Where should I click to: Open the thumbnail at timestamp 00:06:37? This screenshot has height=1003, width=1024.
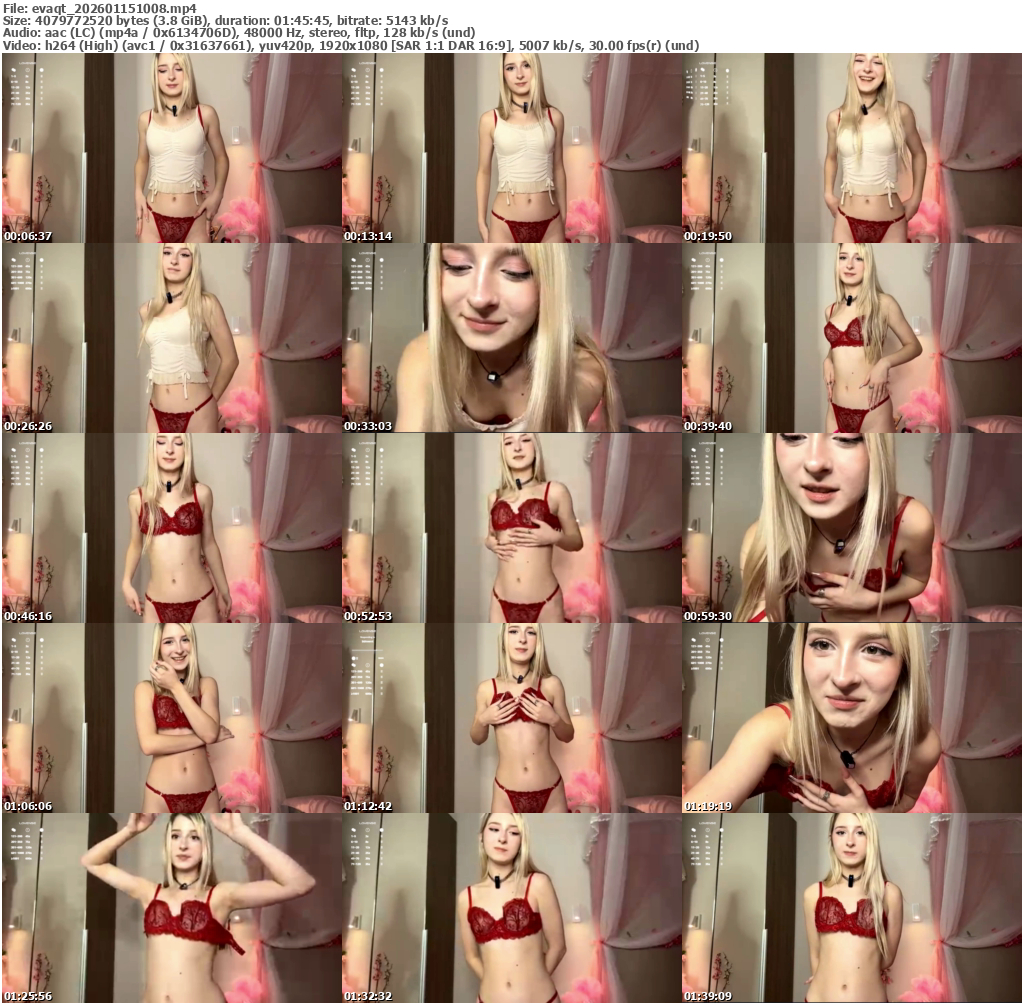point(172,148)
